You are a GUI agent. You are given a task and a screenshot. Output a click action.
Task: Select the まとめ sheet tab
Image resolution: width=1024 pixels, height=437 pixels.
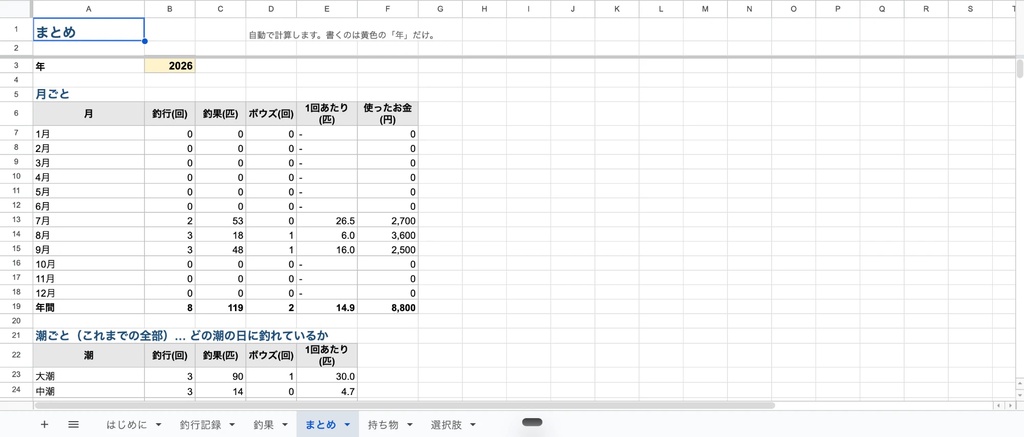[321, 425]
